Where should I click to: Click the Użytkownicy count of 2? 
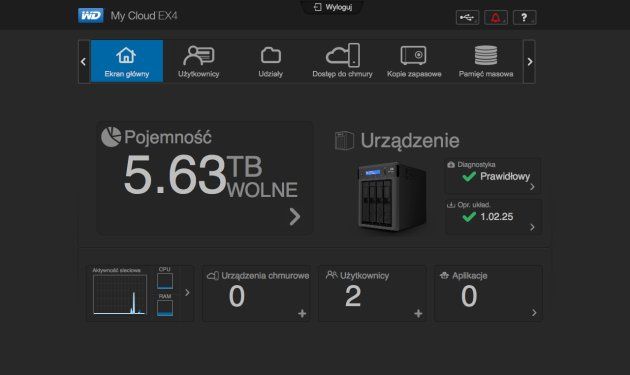(x=353, y=296)
